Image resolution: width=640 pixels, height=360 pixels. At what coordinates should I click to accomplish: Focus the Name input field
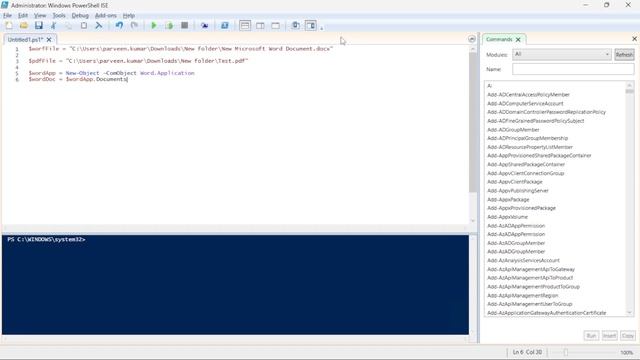[573, 69]
